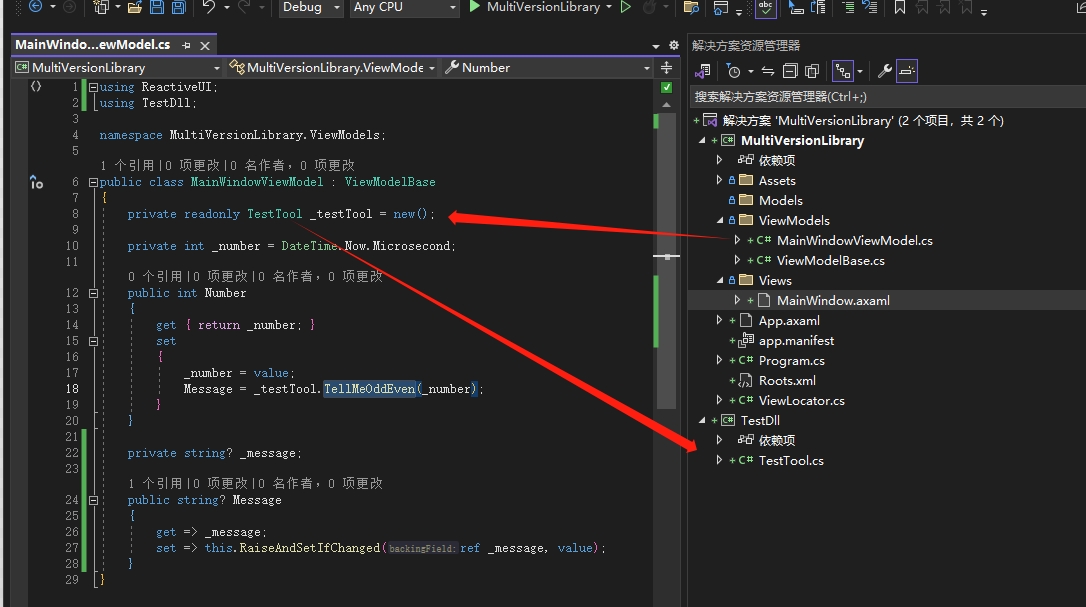Save the current file with single disk icon
This screenshot has width=1086, height=607.
(157, 8)
